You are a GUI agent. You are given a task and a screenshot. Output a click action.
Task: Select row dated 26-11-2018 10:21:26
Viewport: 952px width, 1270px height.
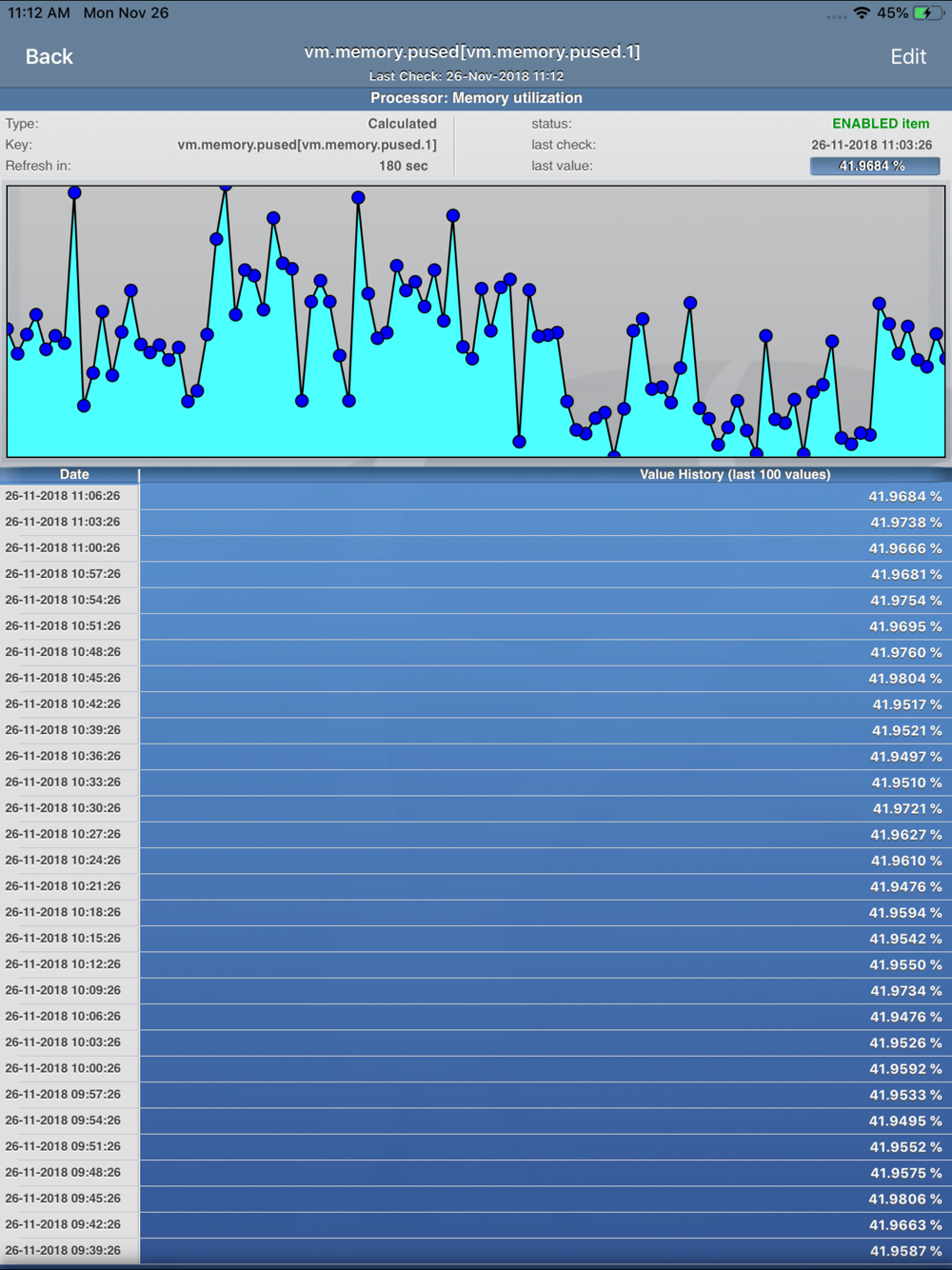coord(476,886)
